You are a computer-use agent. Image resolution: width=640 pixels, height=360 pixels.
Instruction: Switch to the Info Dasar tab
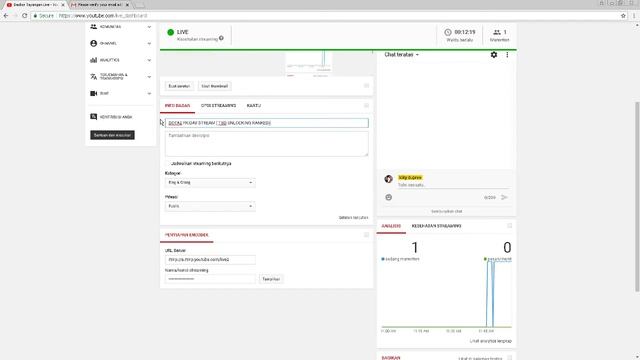[x=177, y=106]
